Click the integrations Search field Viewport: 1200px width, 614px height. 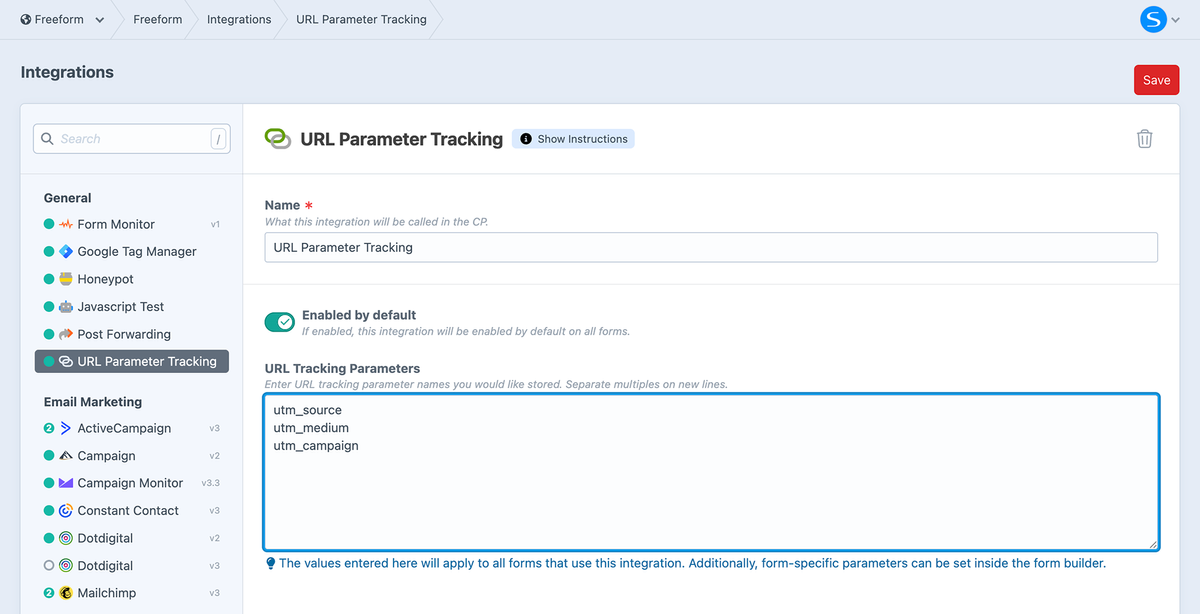(132, 139)
